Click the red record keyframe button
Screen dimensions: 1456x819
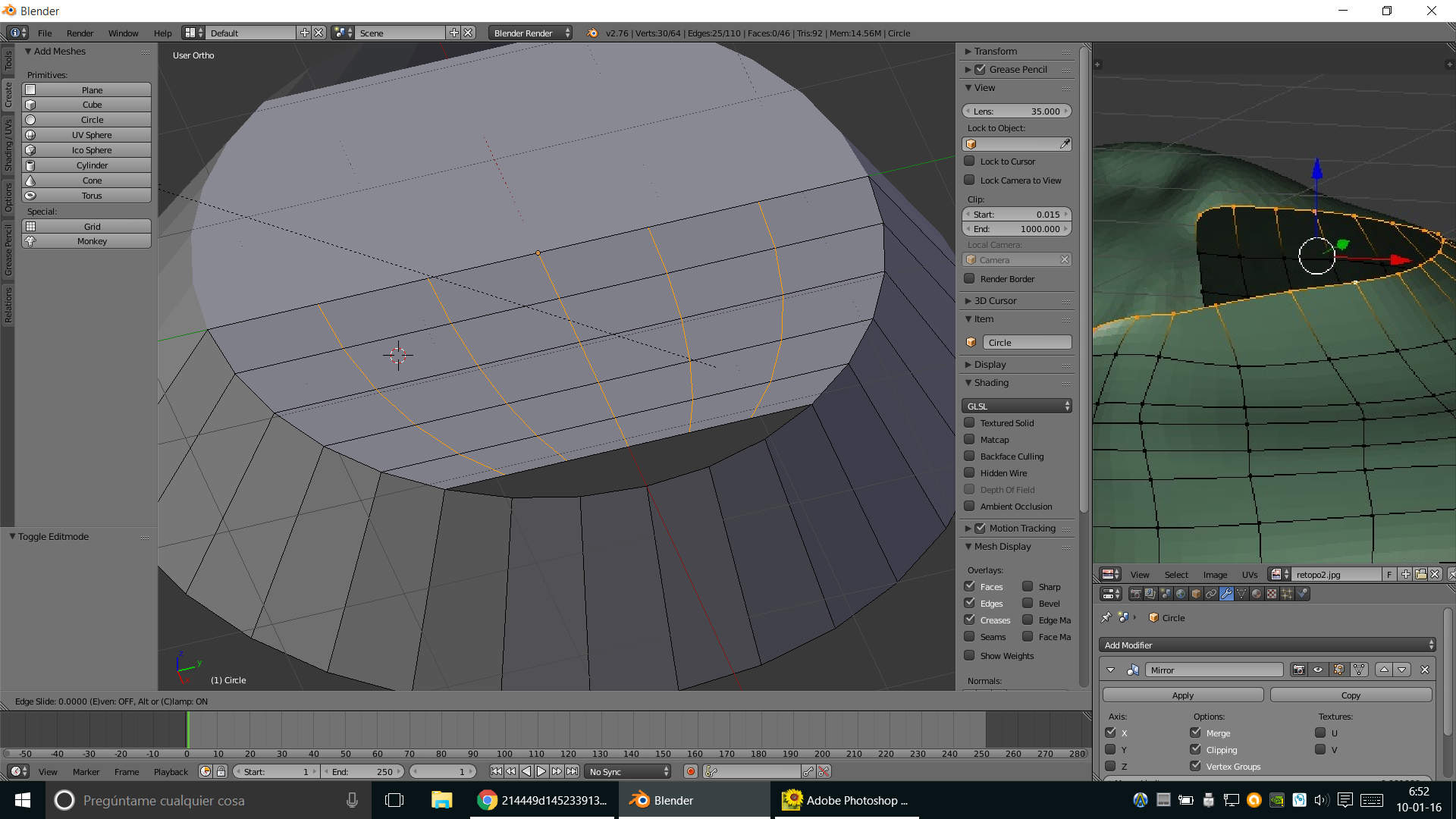[690, 771]
